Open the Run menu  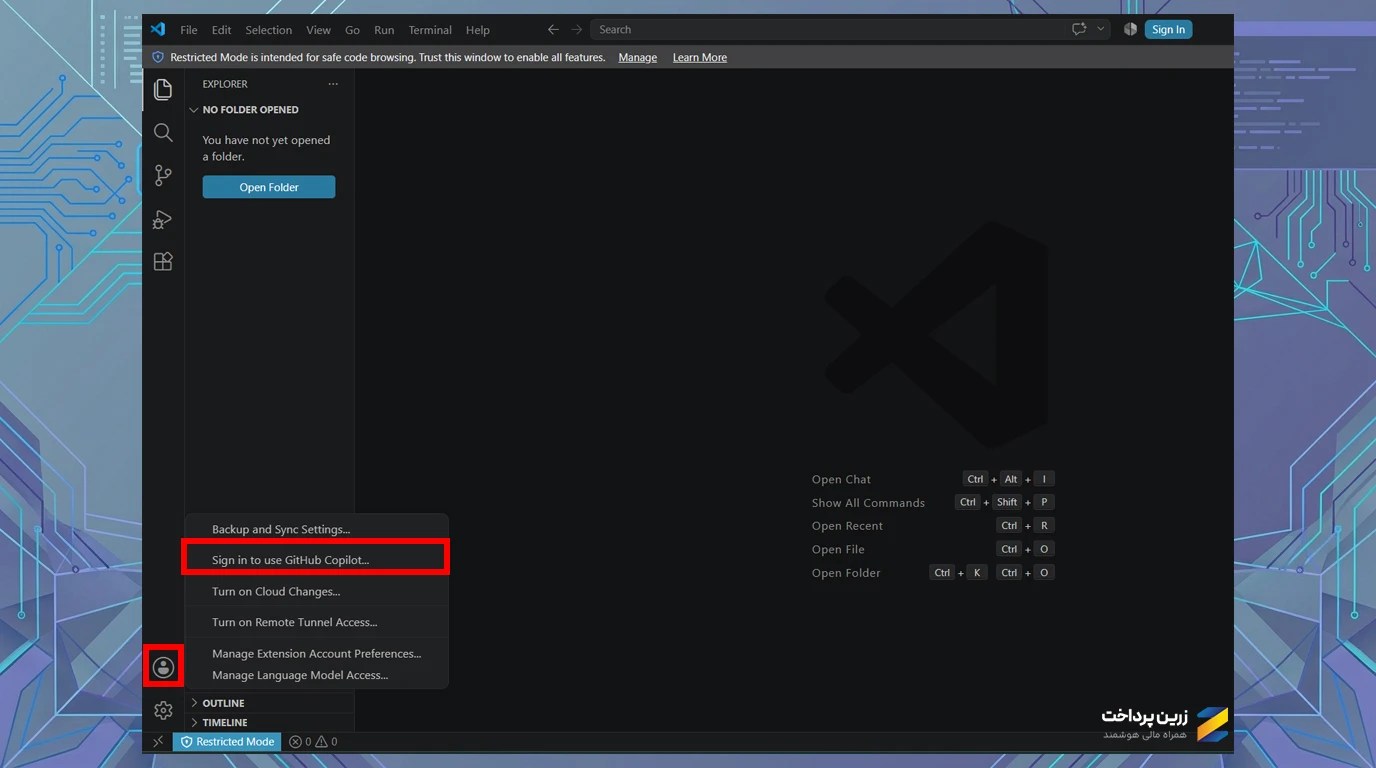pyautogui.click(x=384, y=30)
